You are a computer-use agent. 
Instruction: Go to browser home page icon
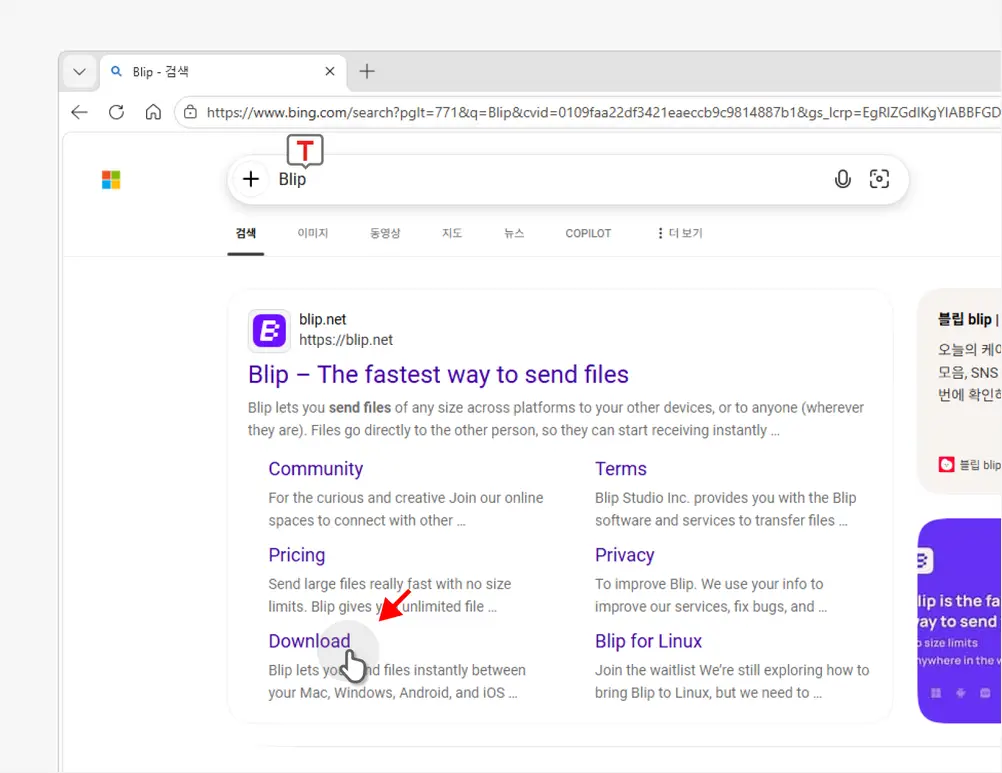coord(153,112)
